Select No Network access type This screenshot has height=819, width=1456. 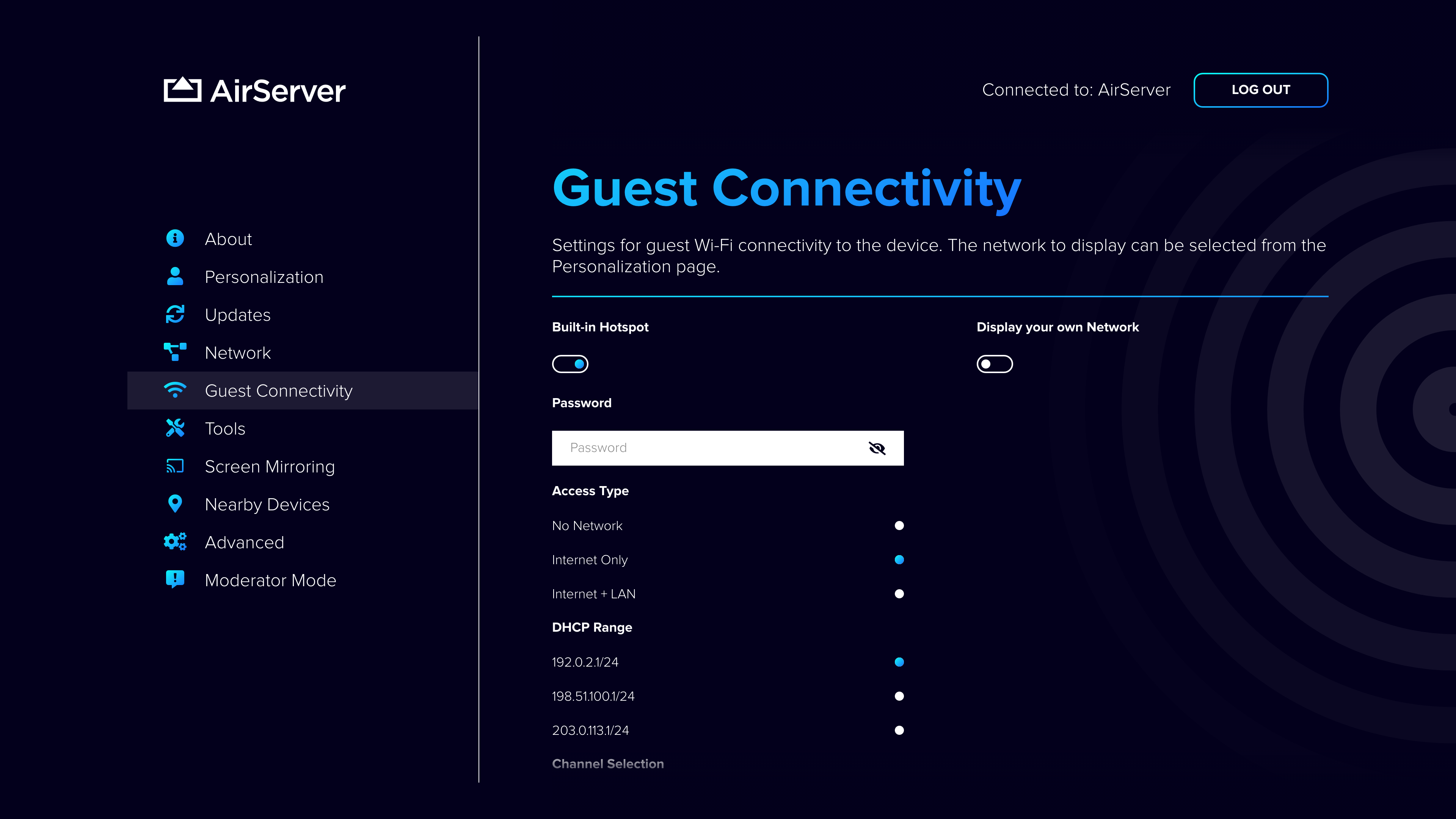point(899,526)
